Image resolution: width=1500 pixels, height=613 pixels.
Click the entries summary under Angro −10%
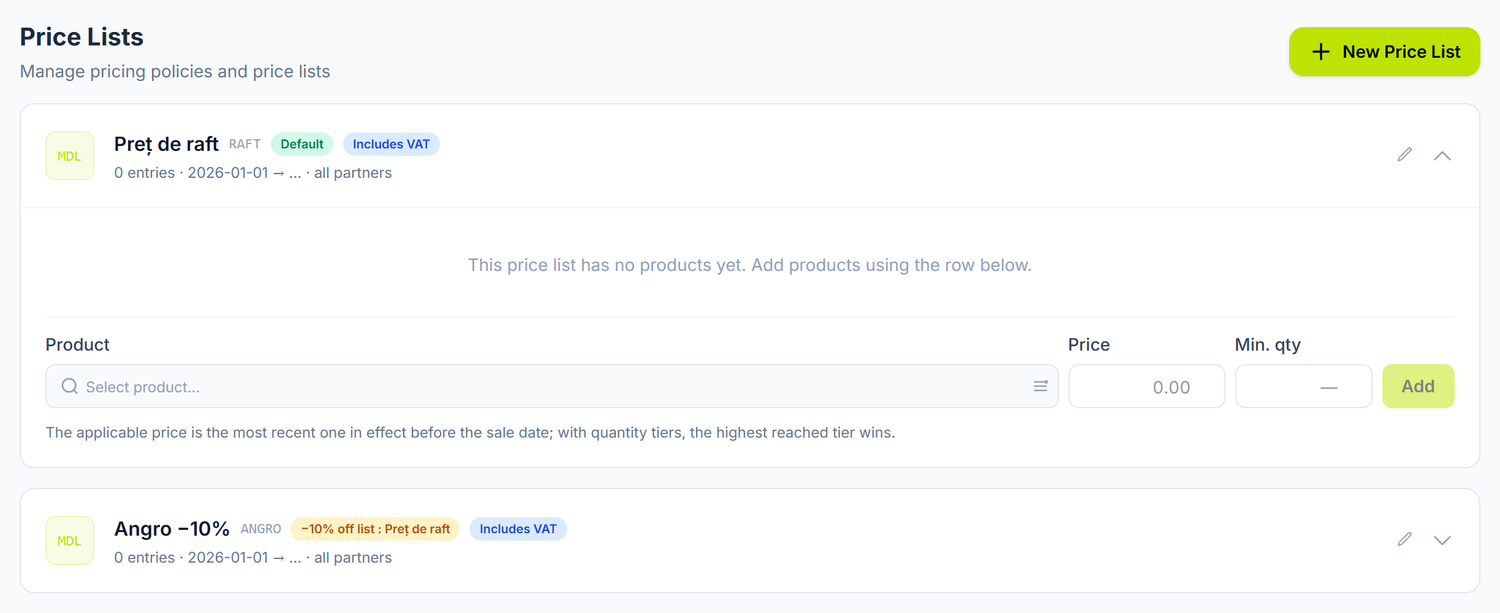[253, 558]
